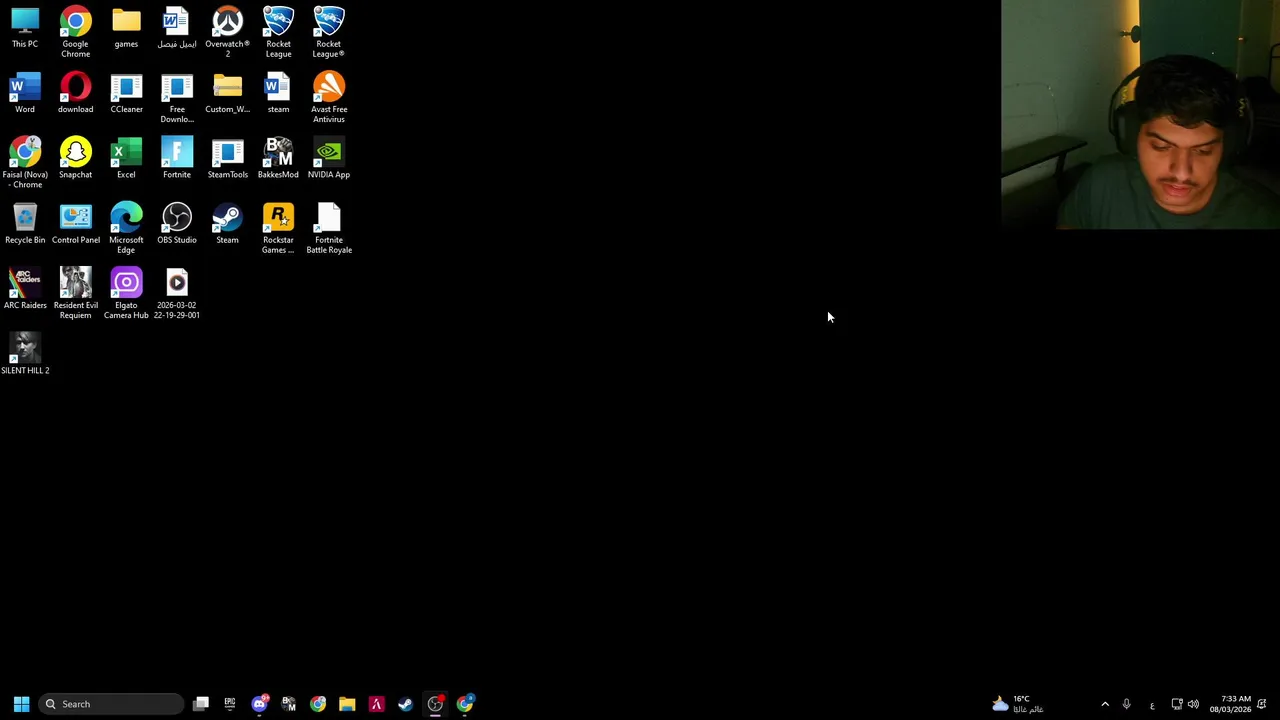Viewport: 1280px width, 720px height.
Task: Open Avast Free Antivirus shortcut
Action: tap(328, 98)
